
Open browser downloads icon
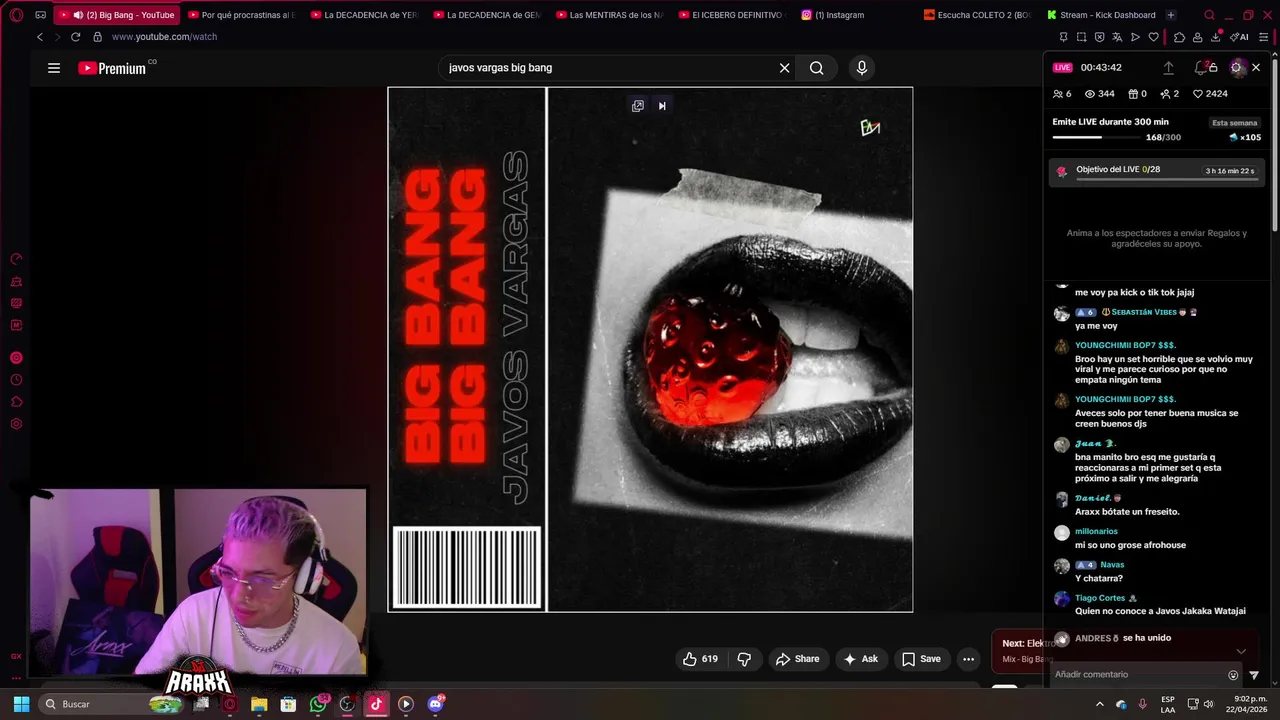pos(1216,37)
